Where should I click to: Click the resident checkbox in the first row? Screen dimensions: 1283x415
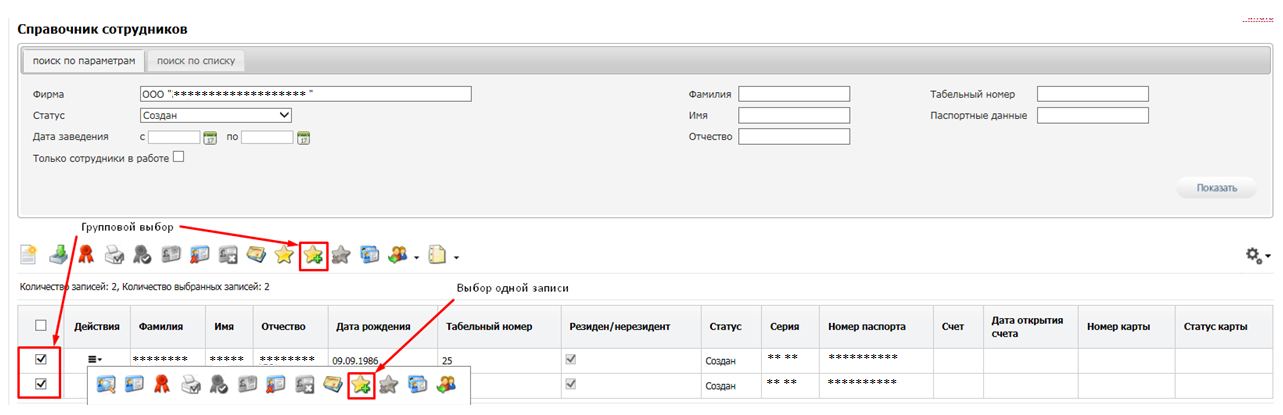click(x=572, y=359)
